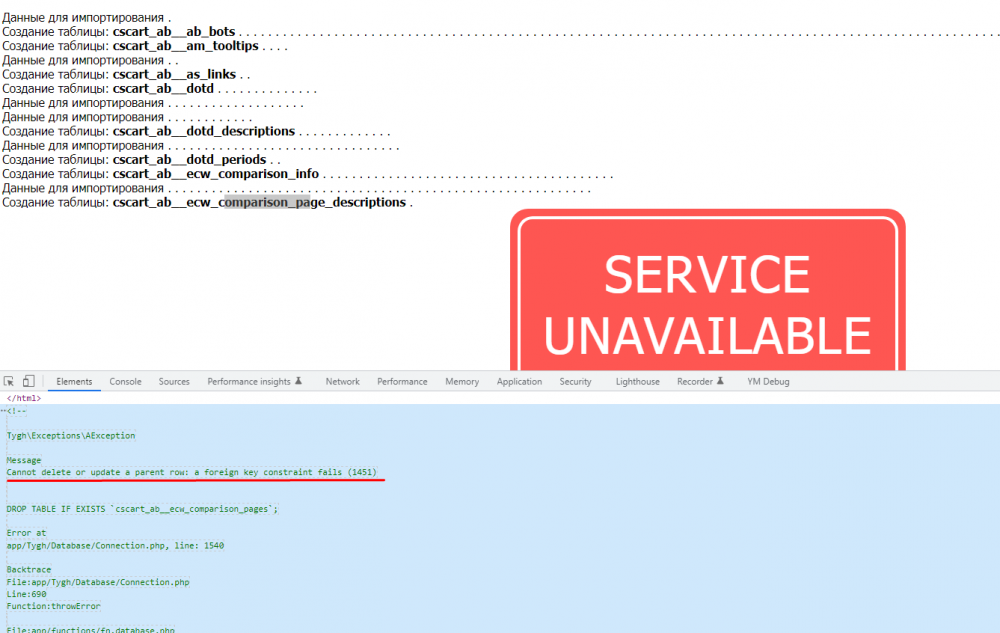Viewport: 1000px width, 633px height.
Task: Click the DROP TABLE IF EXISTS statement line
Action: tap(142, 509)
